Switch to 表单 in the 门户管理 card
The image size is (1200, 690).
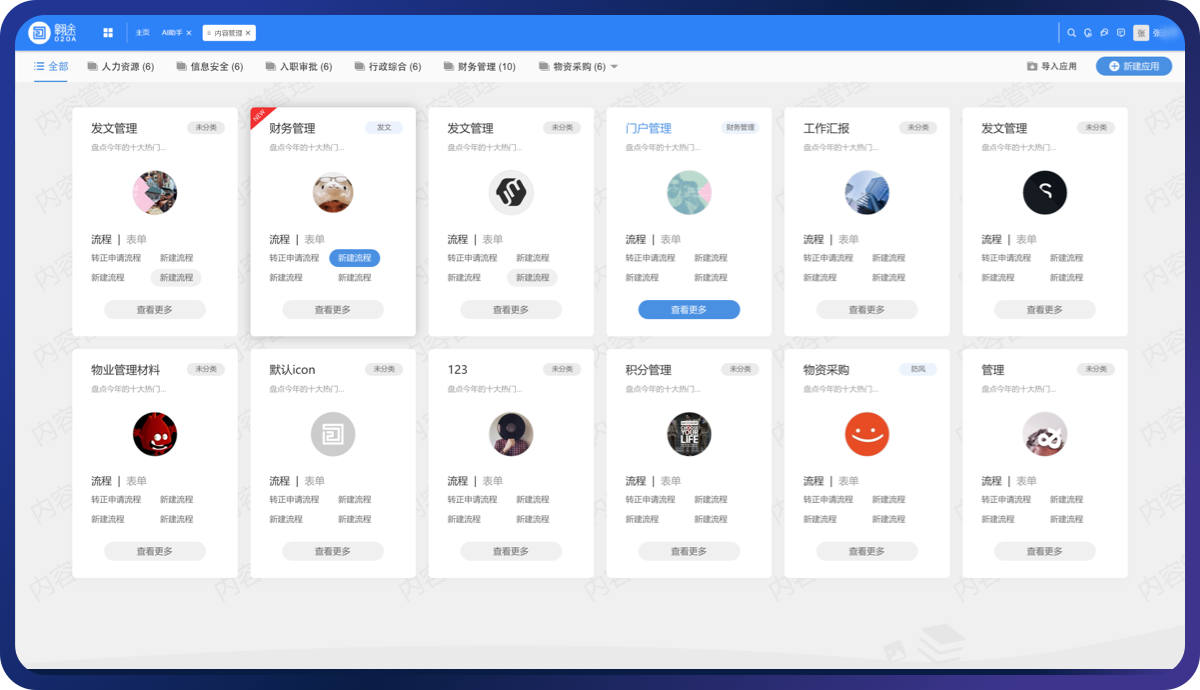coord(671,240)
